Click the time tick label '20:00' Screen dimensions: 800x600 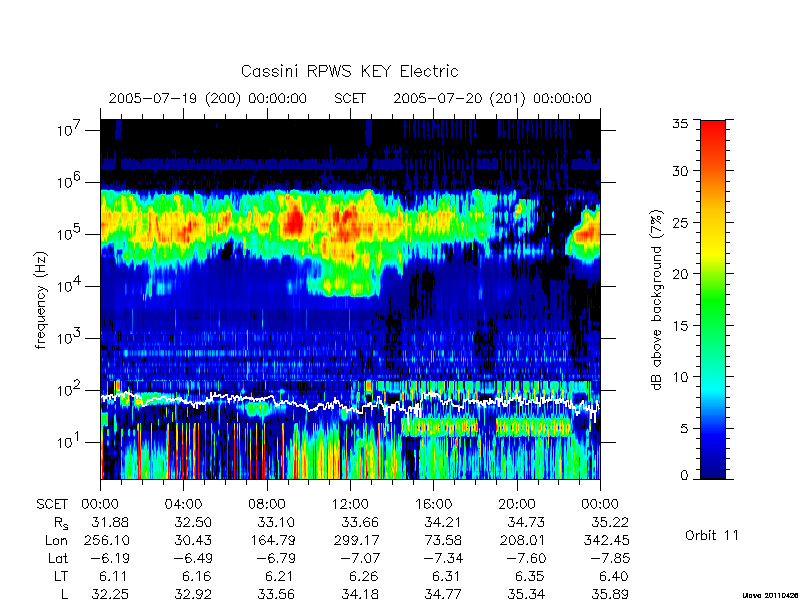517,504
